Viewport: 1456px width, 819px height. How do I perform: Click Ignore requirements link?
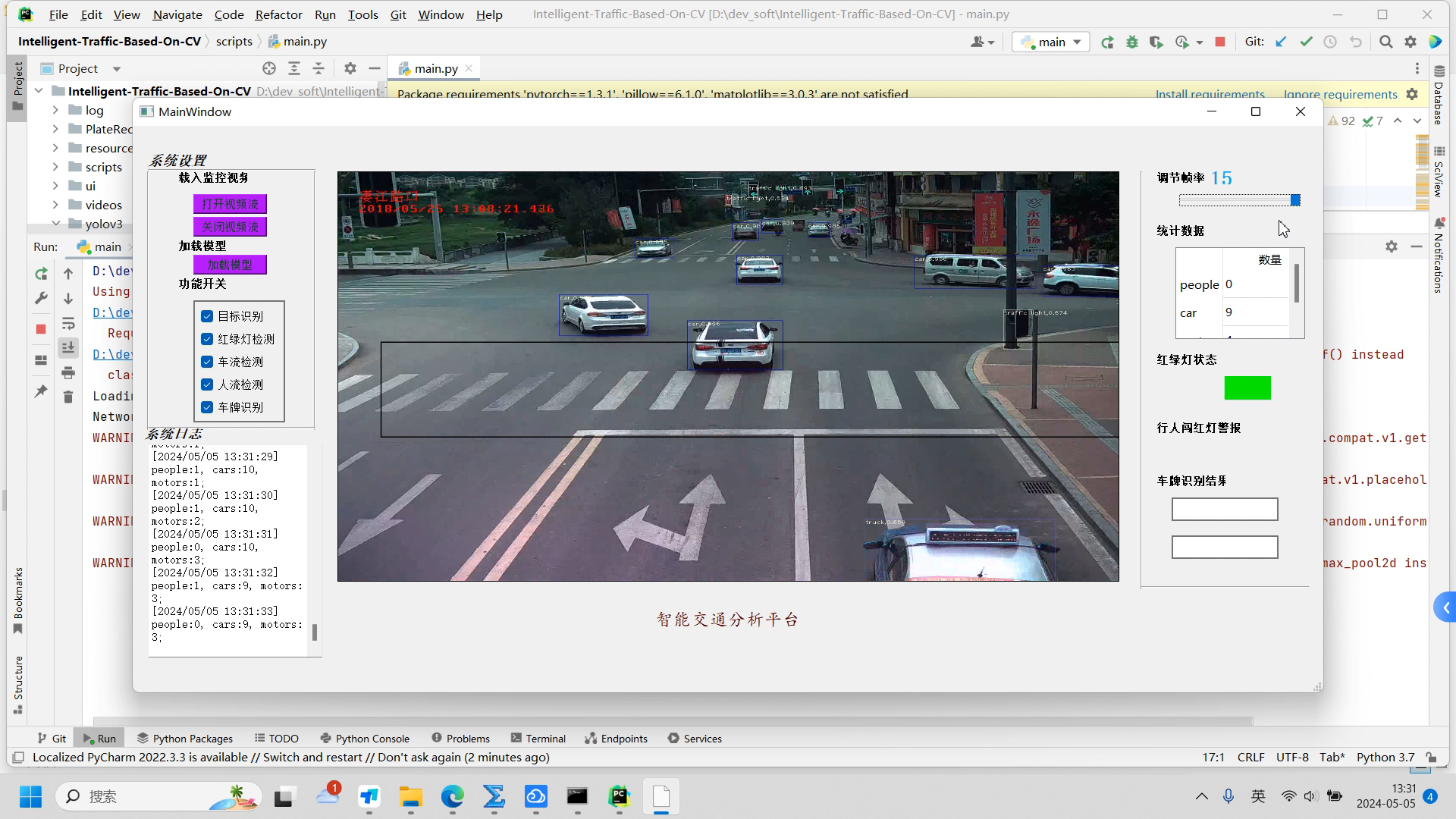pyautogui.click(x=1340, y=94)
